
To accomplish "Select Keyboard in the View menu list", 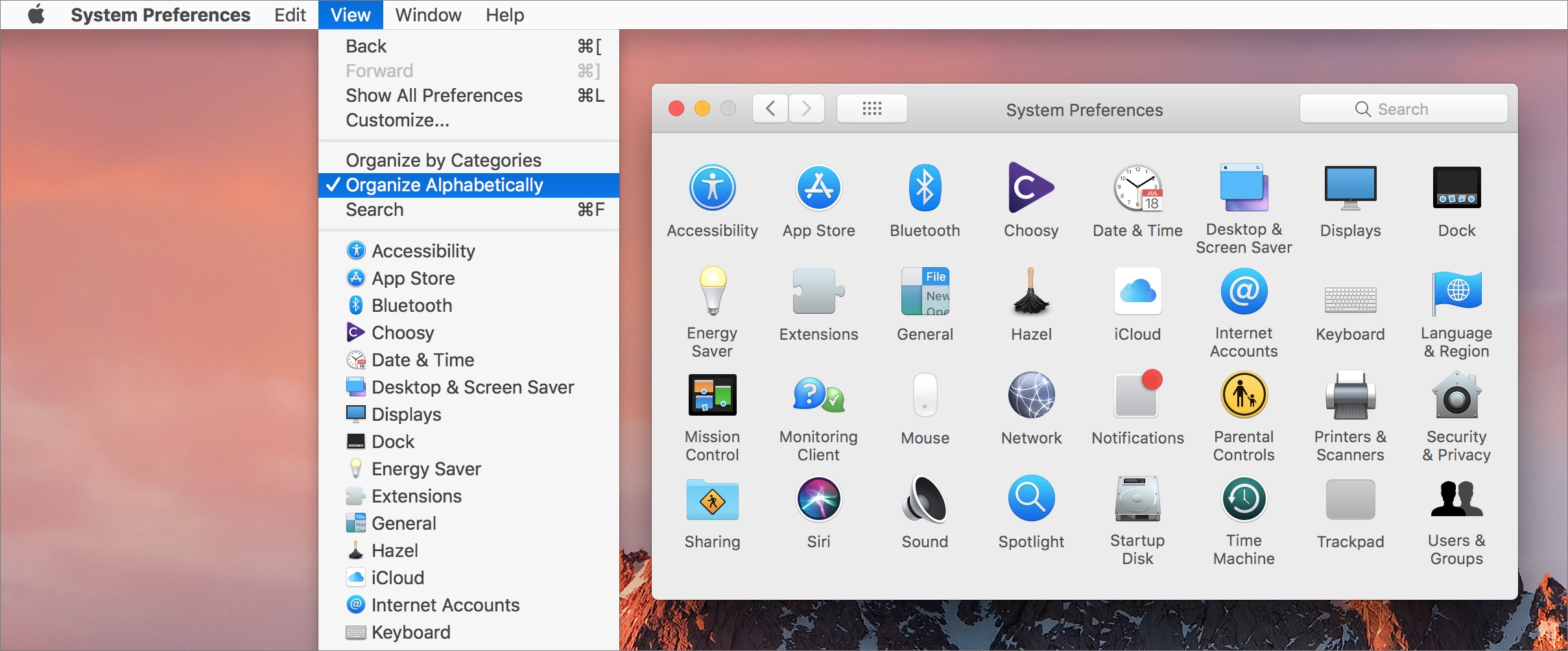I will [469, 632].
